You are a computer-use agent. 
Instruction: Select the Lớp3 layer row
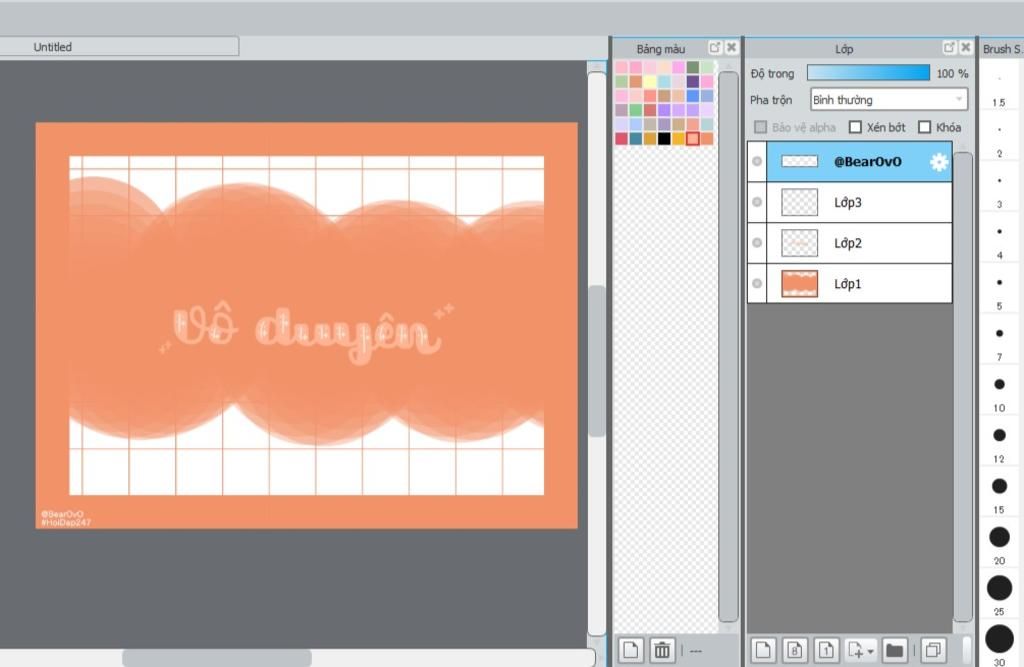(x=850, y=203)
